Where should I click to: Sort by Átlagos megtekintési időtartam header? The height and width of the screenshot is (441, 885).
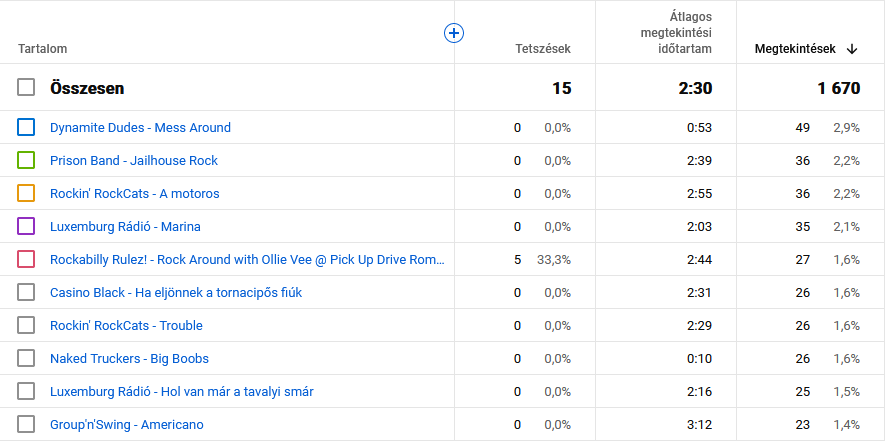tap(676, 33)
